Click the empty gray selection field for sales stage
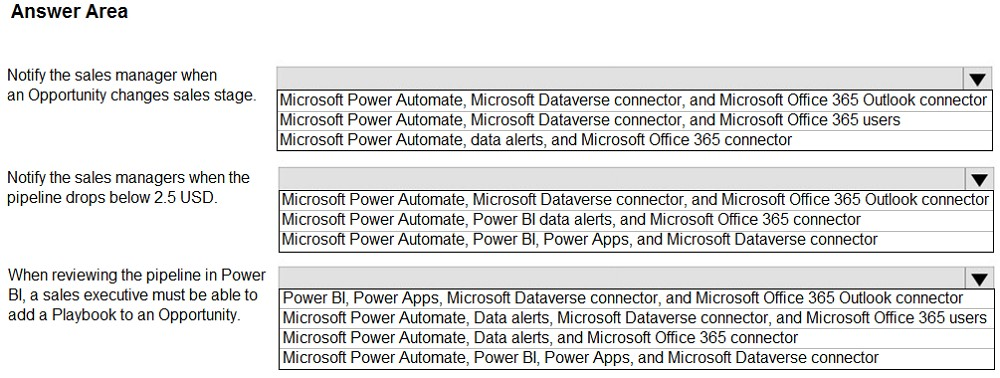The height and width of the screenshot is (378, 1000). pos(621,79)
